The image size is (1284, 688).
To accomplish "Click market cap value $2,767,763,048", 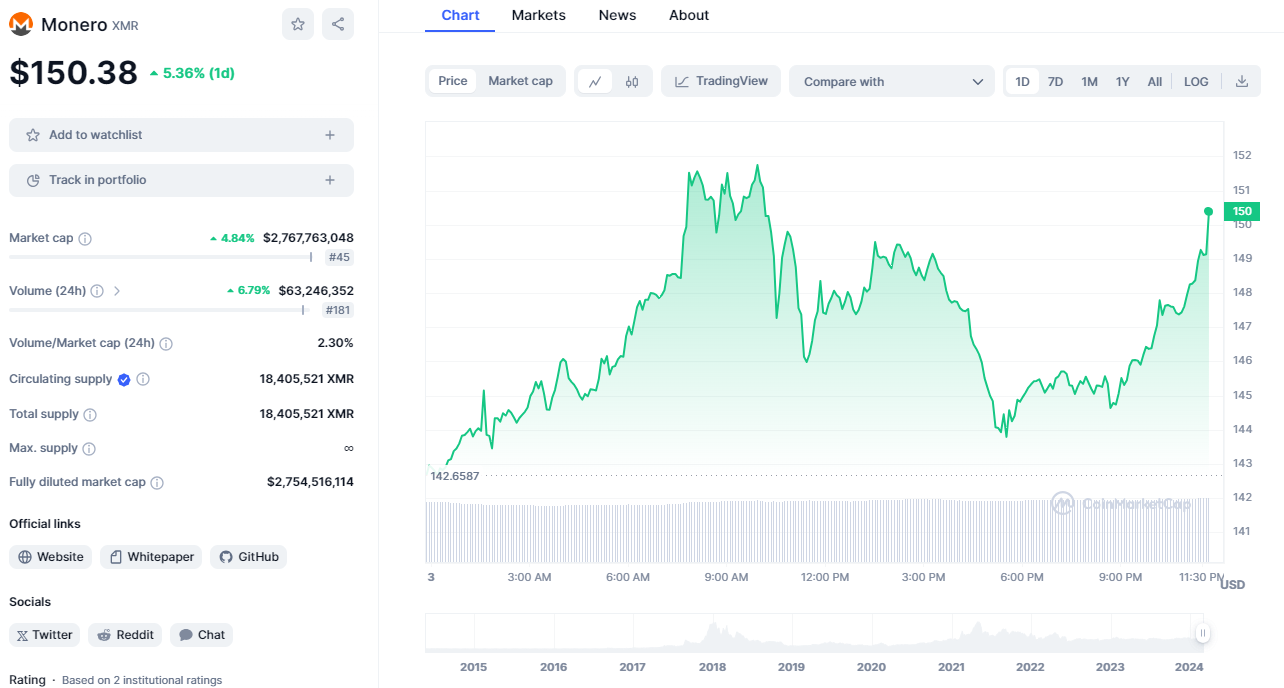I will pyautogui.click(x=308, y=238).
